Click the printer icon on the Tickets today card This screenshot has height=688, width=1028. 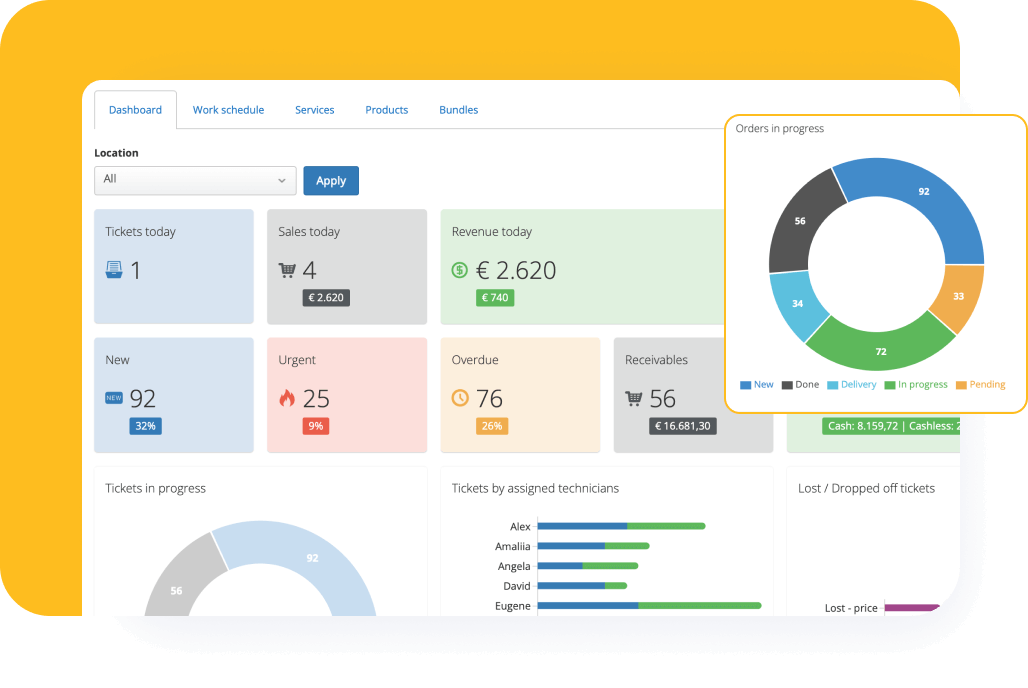pos(115,269)
